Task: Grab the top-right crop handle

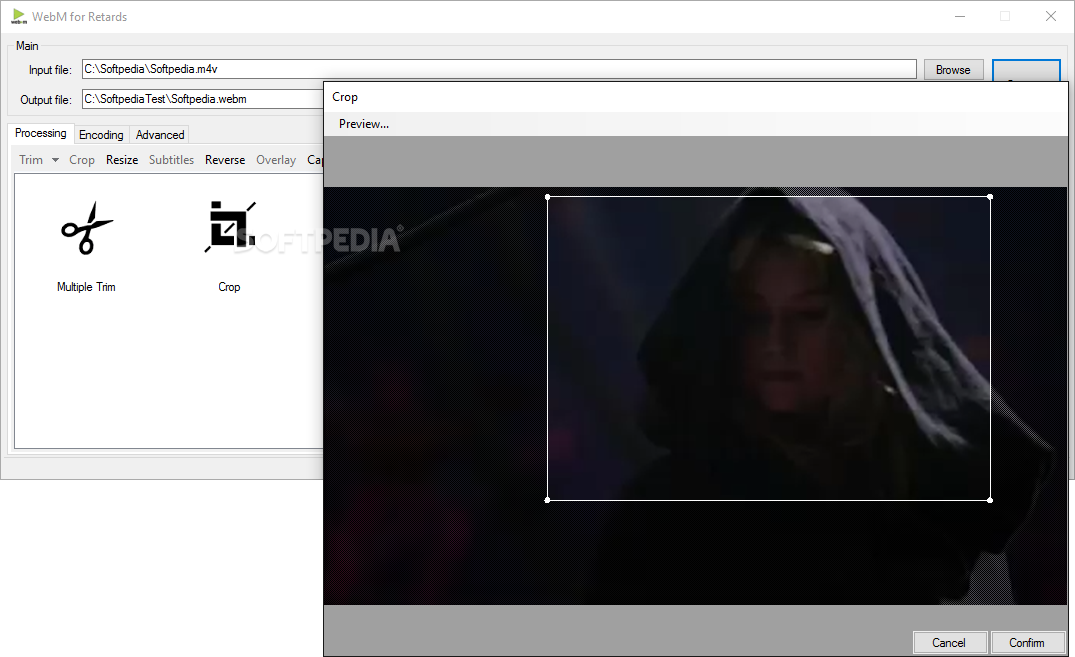Action: pyautogui.click(x=990, y=197)
